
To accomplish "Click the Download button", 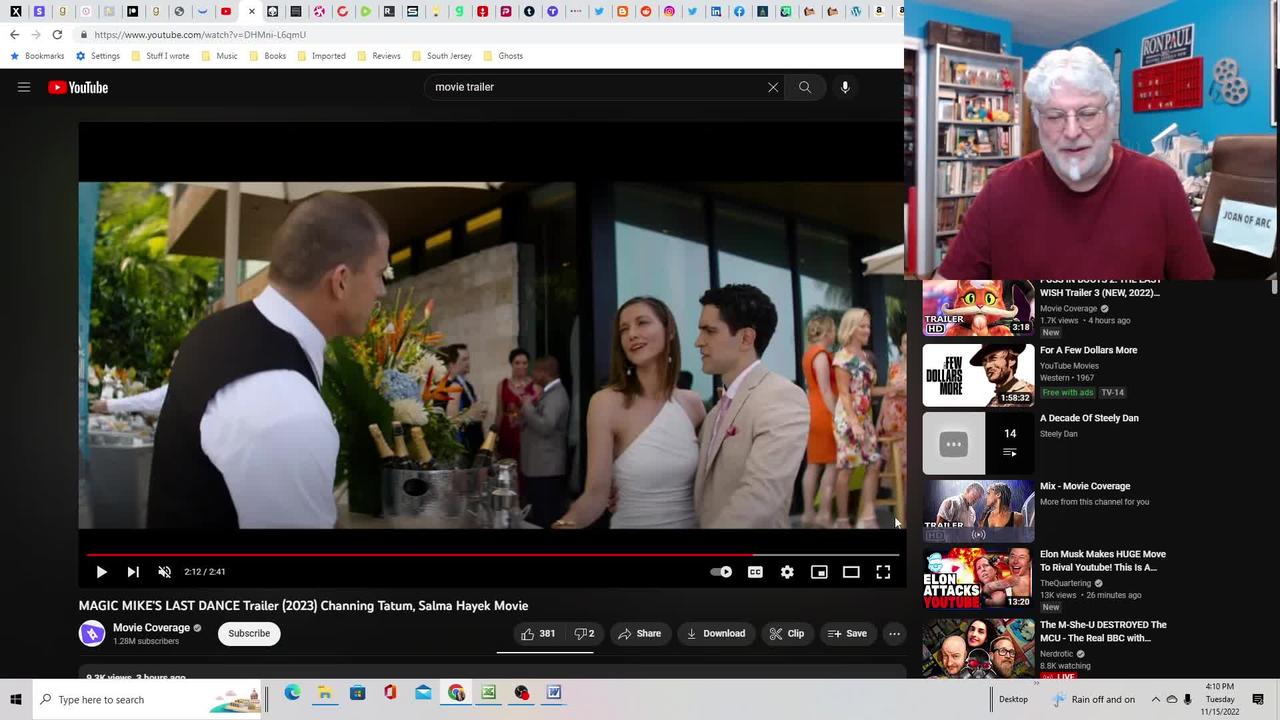I will coord(716,633).
